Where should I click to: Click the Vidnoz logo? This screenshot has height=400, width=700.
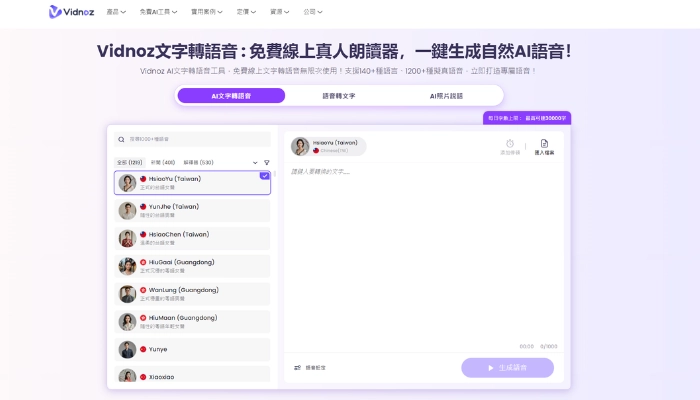72,12
